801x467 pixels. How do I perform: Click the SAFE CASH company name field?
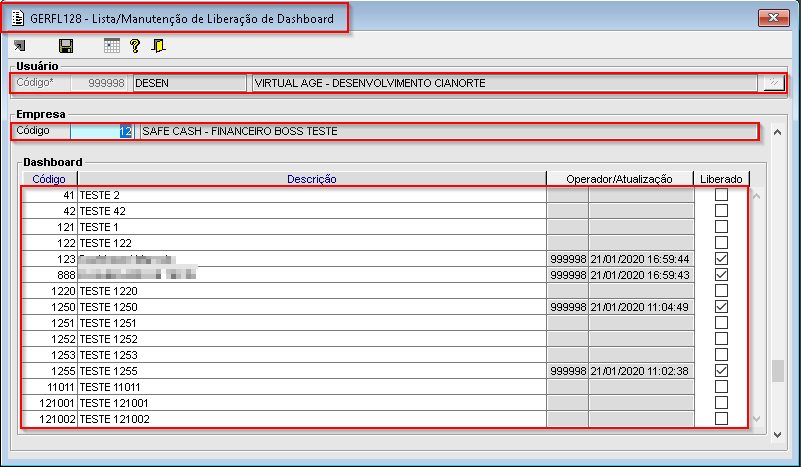click(449, 131)
